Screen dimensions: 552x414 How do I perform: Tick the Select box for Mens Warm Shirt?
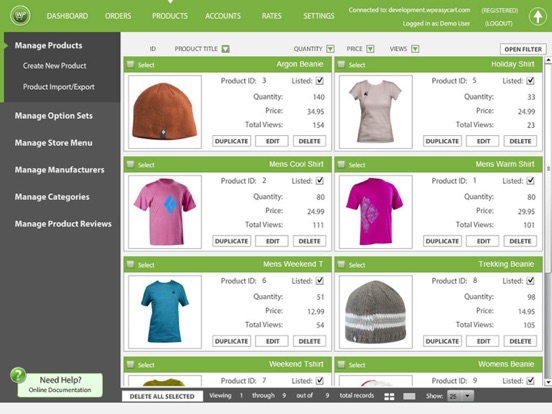(341, 164)
